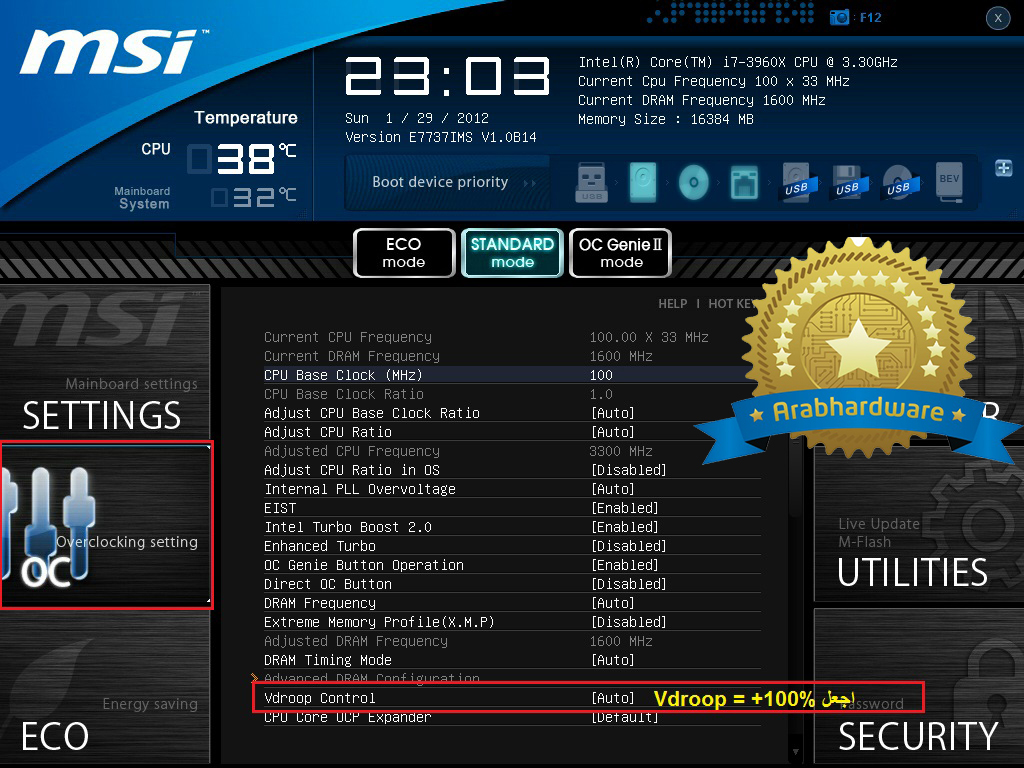This screenshot has width=1024, height=768.
Task: Click the F12 screenshot camera icon
Action: (x=839, y=17)
